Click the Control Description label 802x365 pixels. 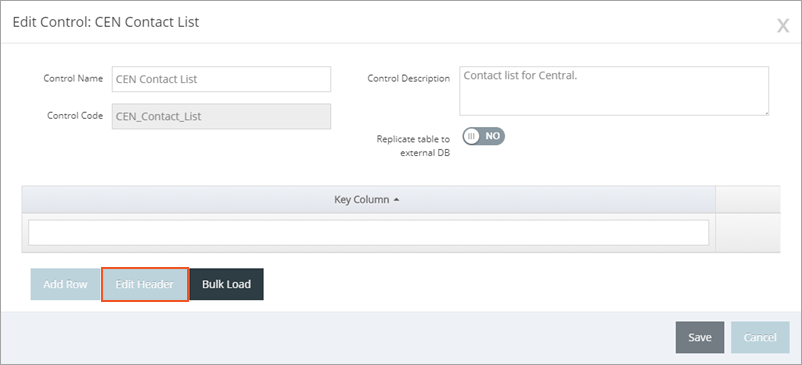[x=409, y=79]
